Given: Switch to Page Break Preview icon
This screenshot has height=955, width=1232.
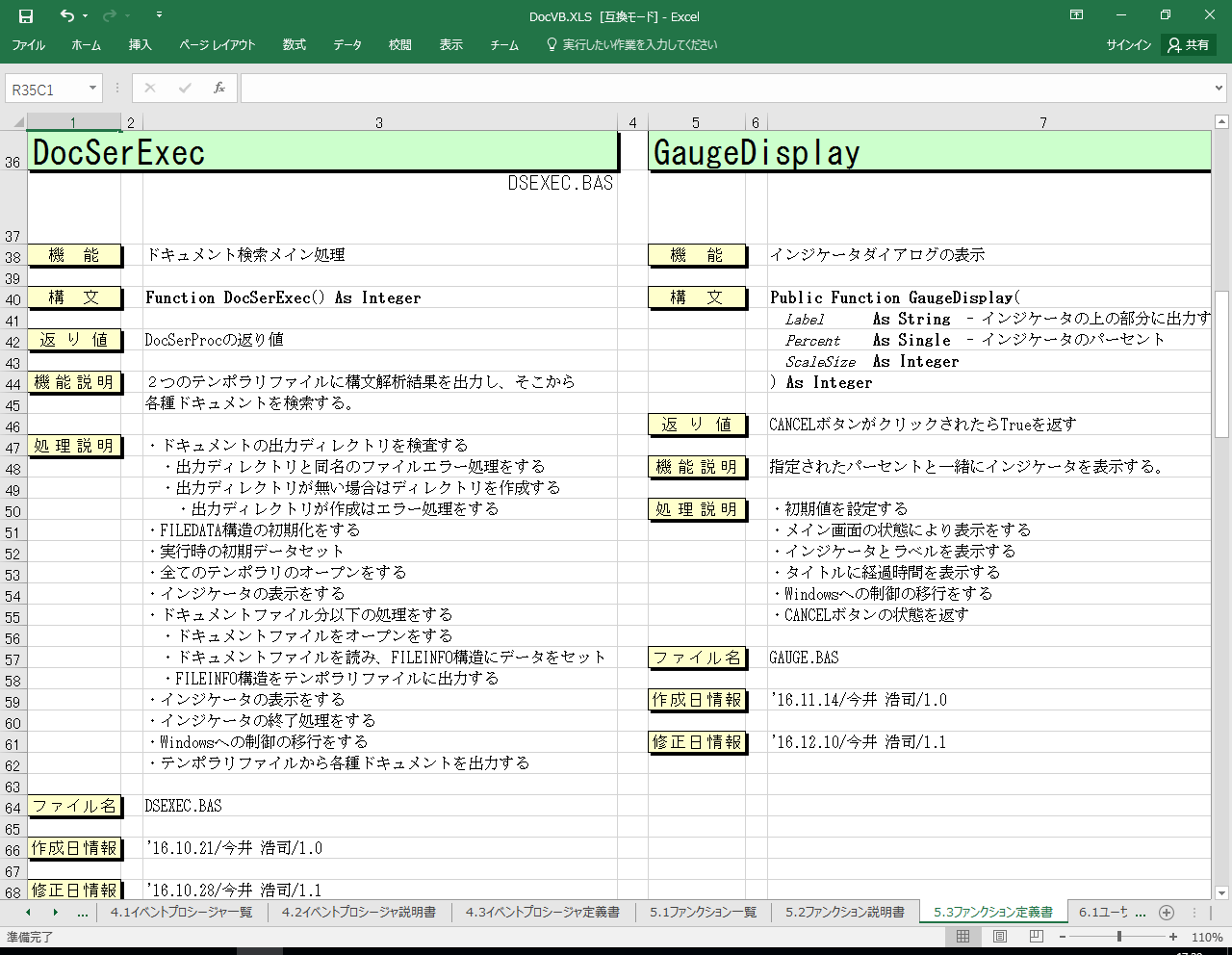Looking at the screenshot, I should point(1036,936).
